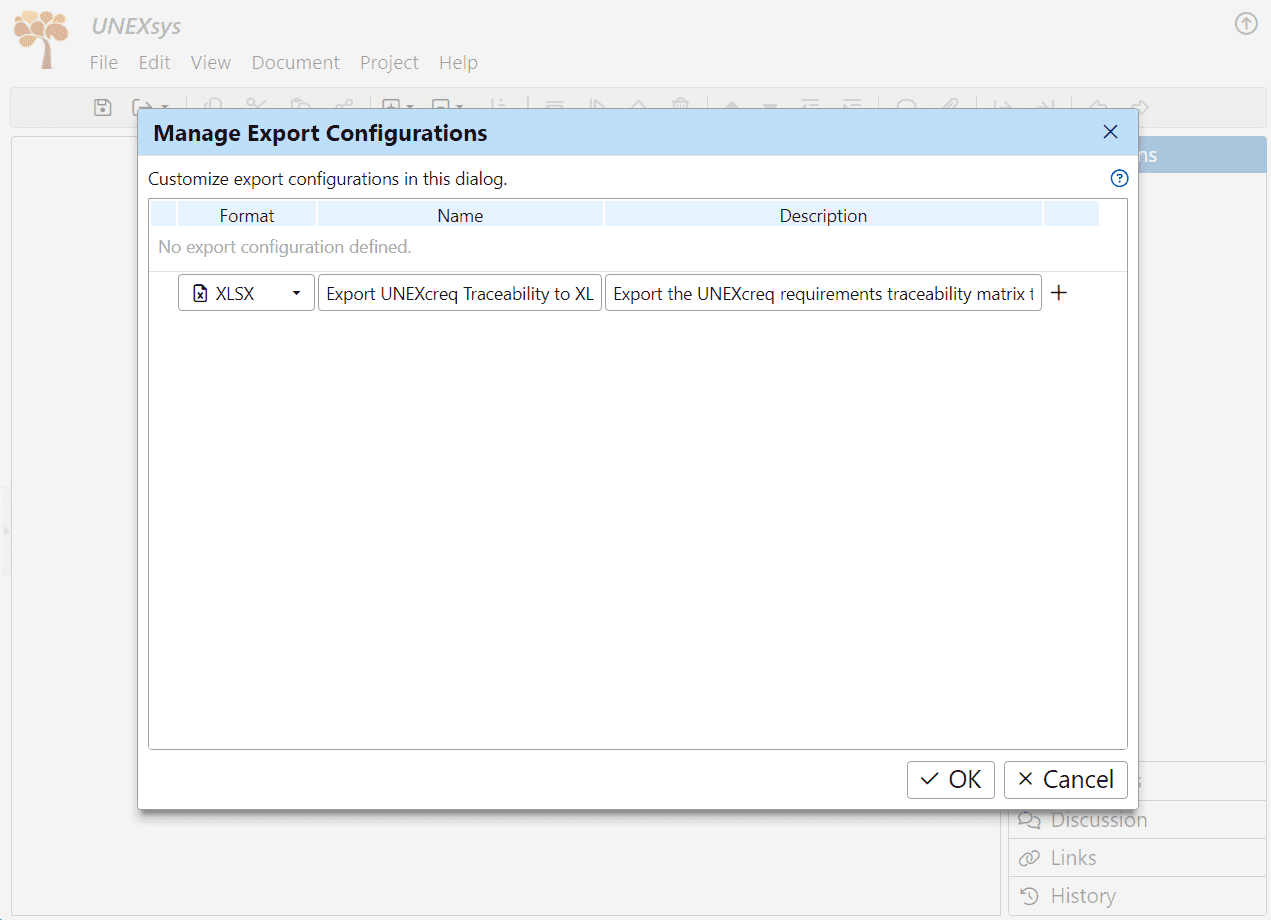Viewport: 1271px width, 920px height.
Task: Click the UNEXsys application title
Action: click(136, 27)
